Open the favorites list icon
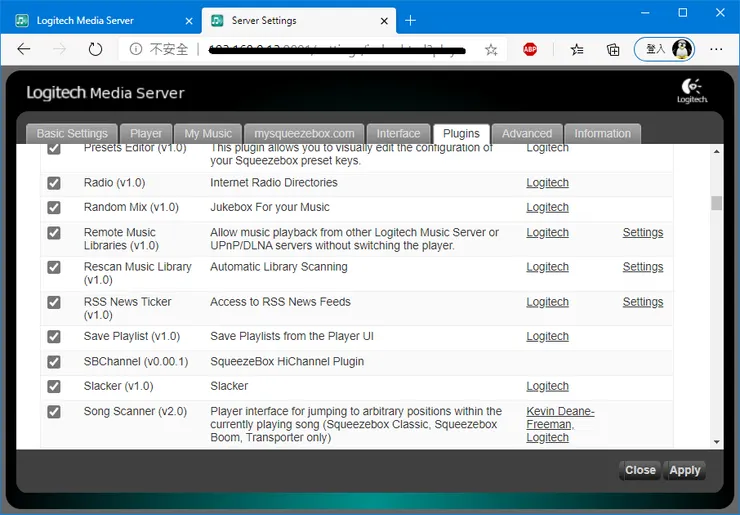This screenshot has width=740, height=515. pos(577,50)
